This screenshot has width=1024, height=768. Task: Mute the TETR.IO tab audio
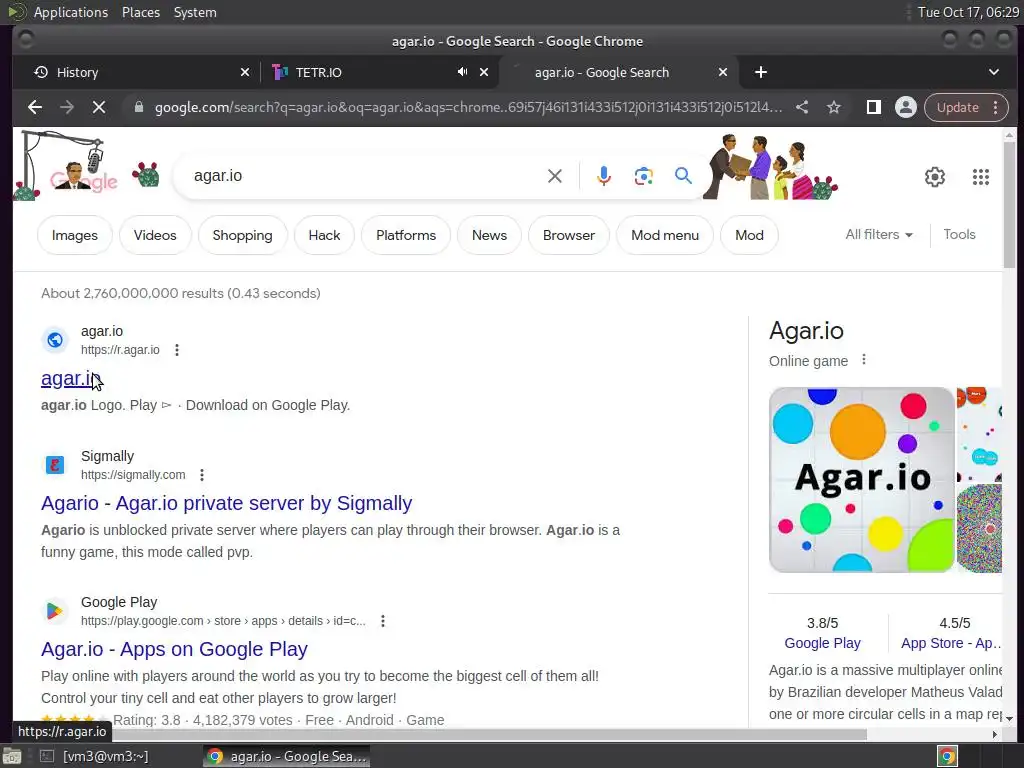coord(462,72)
